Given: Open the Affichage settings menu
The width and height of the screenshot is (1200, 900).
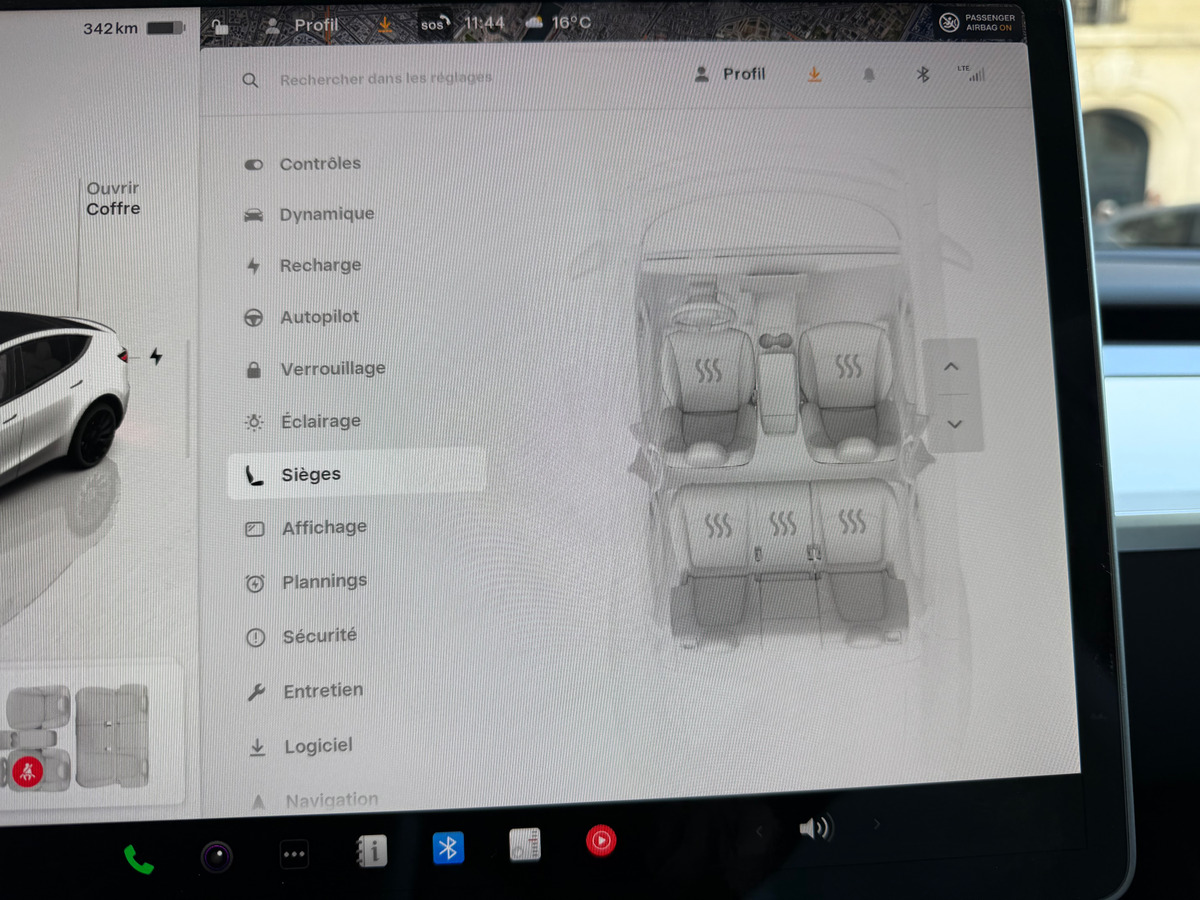Looking at the screenshot, I should [324, 527].
